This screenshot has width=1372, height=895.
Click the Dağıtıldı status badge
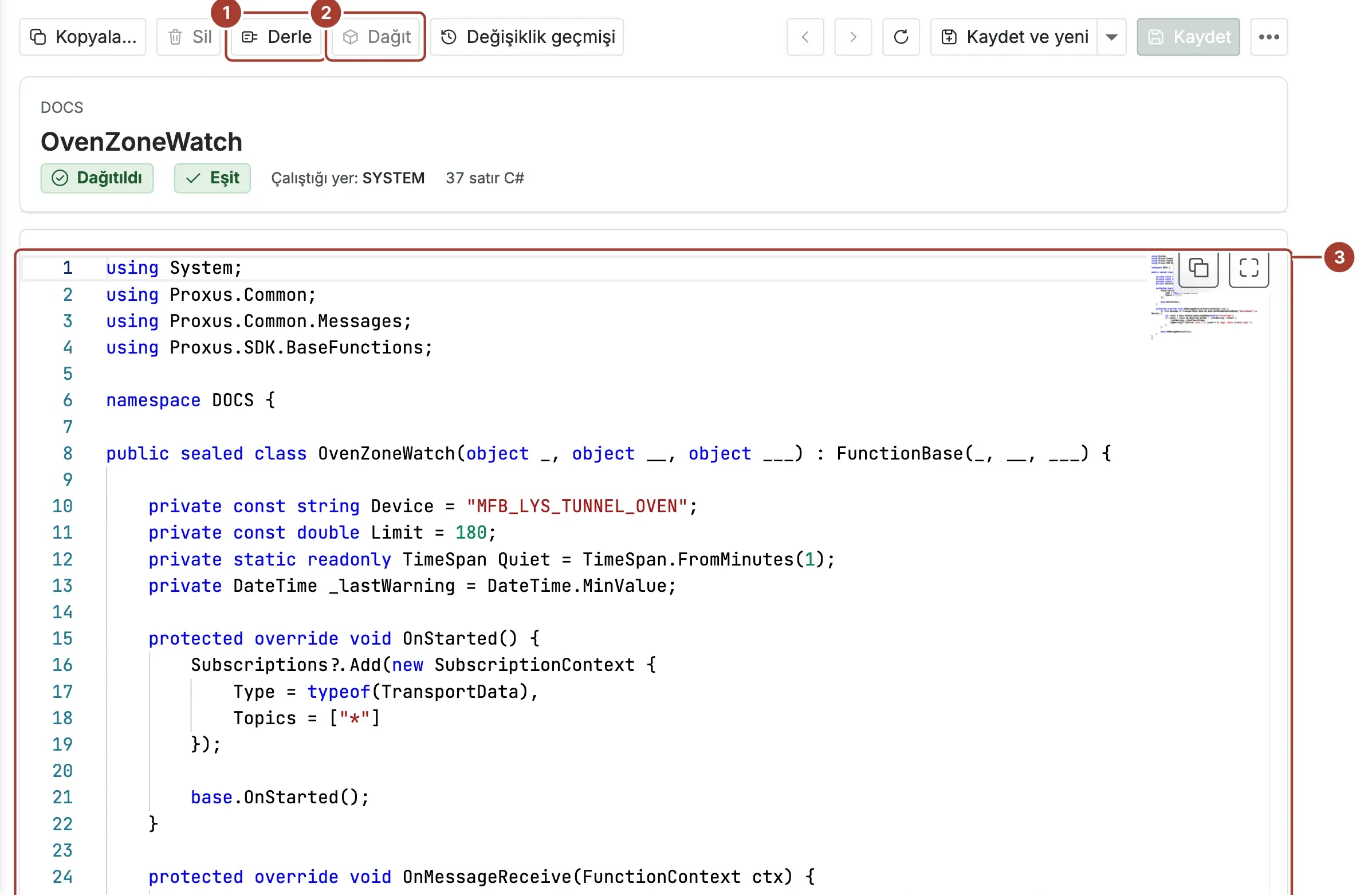[x=97, y=178]
